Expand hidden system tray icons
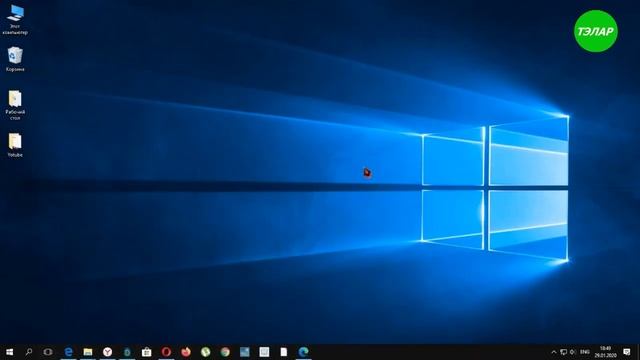The width and height of the screenshot is (640, 360). coord(554,352)
